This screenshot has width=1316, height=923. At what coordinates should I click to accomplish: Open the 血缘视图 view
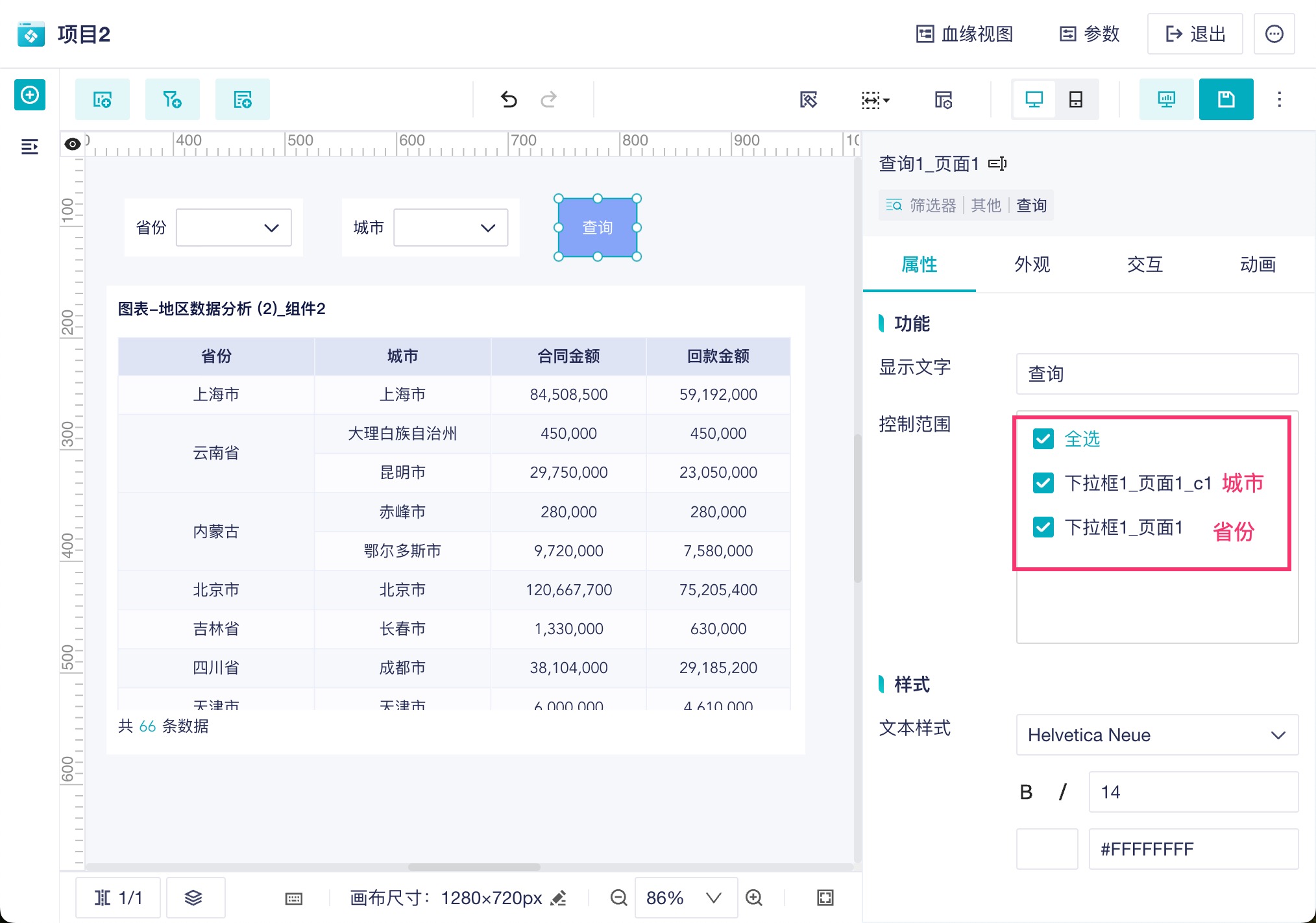click(x=965, y=34)
